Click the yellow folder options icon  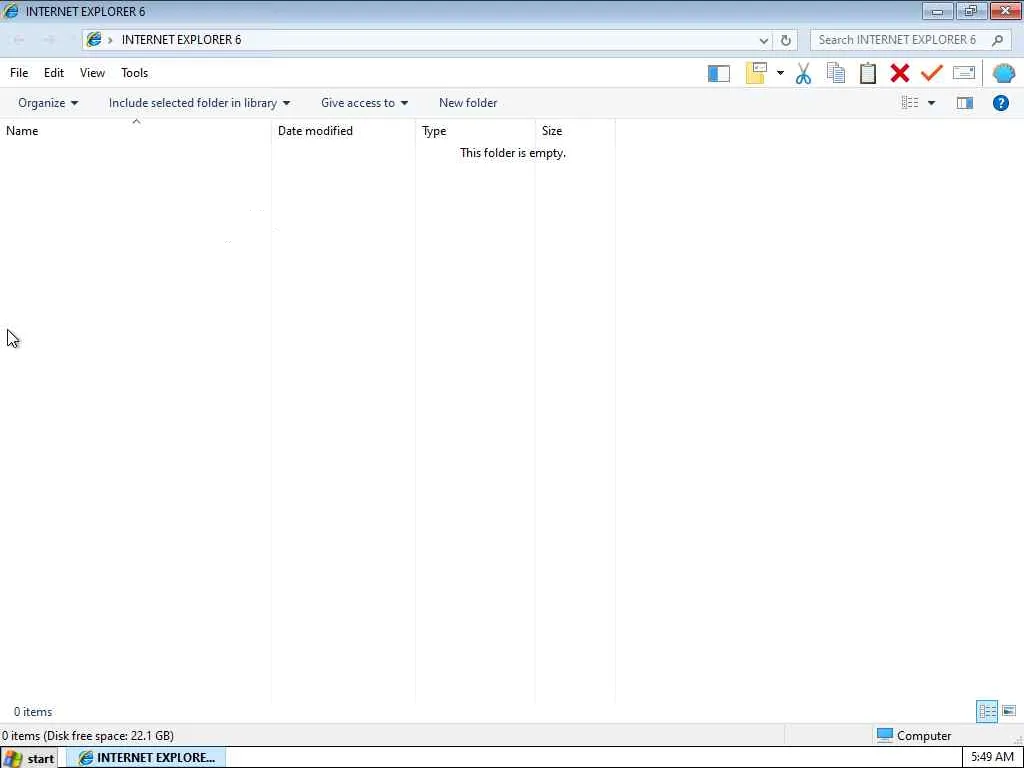(756, 73)
